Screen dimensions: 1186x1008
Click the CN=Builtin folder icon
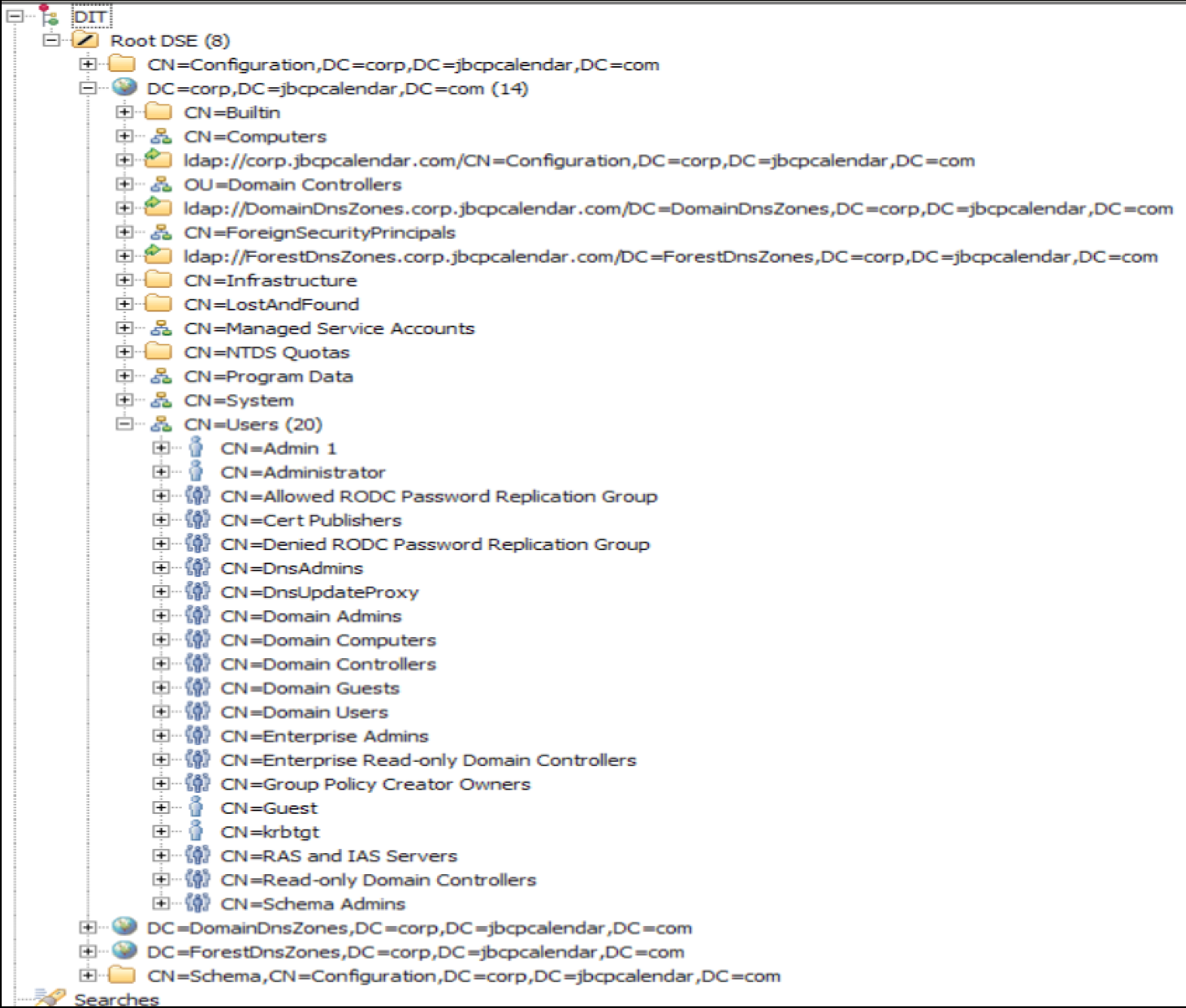pos(159,111)
